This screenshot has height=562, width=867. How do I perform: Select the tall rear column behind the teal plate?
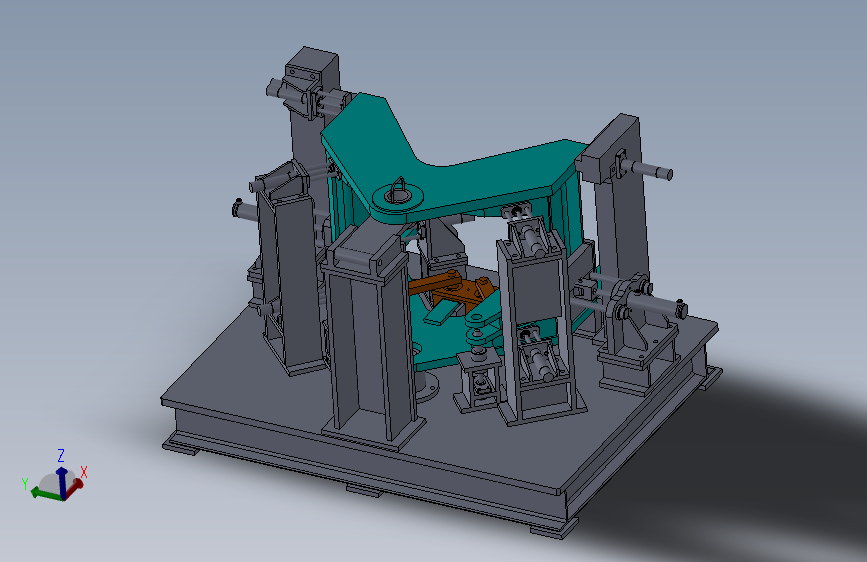tap(311, 127)
